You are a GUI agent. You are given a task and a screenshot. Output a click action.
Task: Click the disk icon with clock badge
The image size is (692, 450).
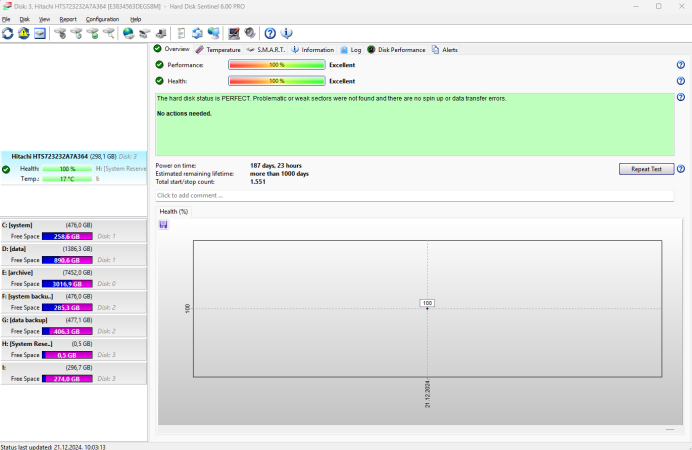(76, 33)
